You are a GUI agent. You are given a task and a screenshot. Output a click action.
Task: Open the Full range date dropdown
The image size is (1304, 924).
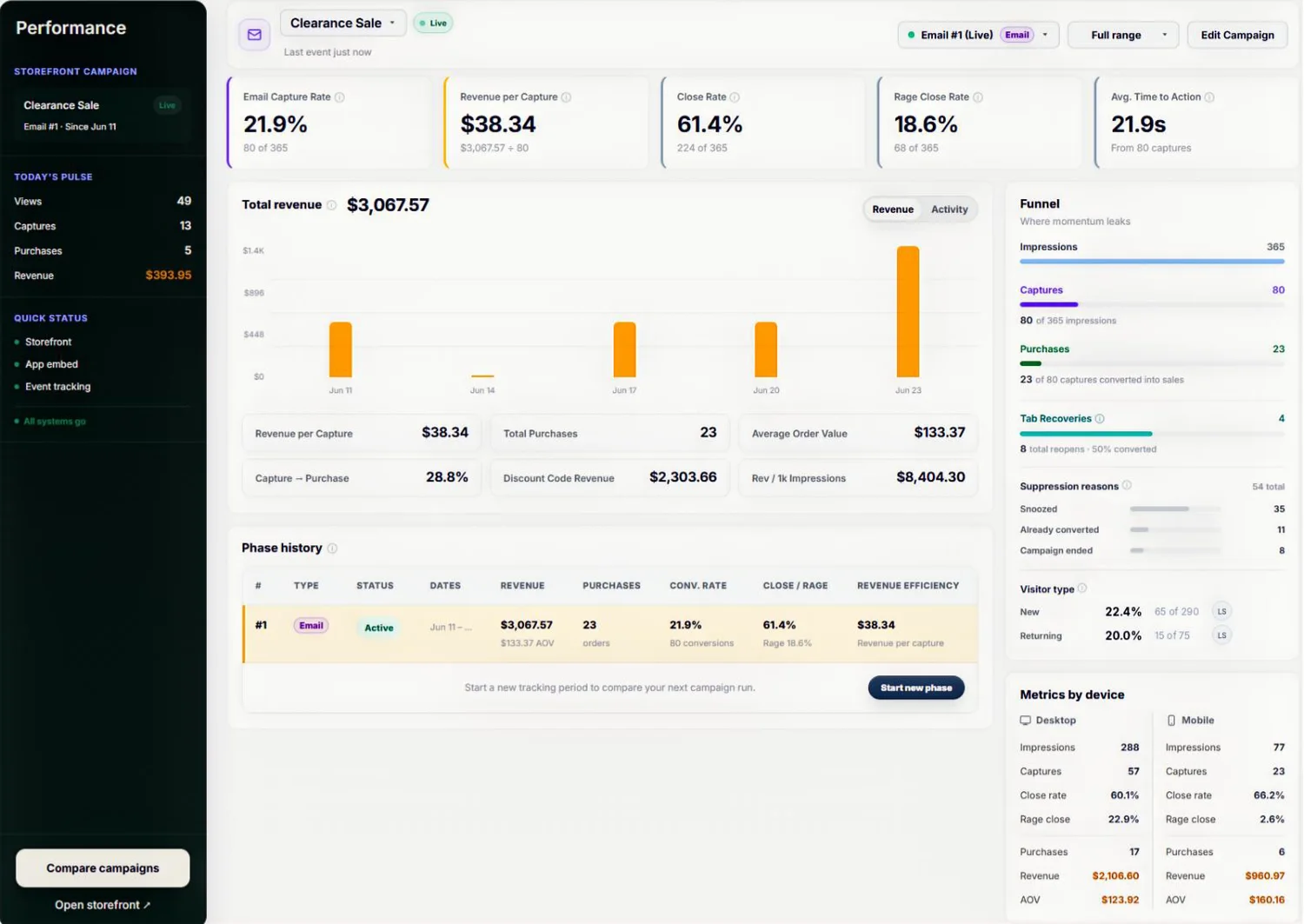click(x=1123, y=35)
